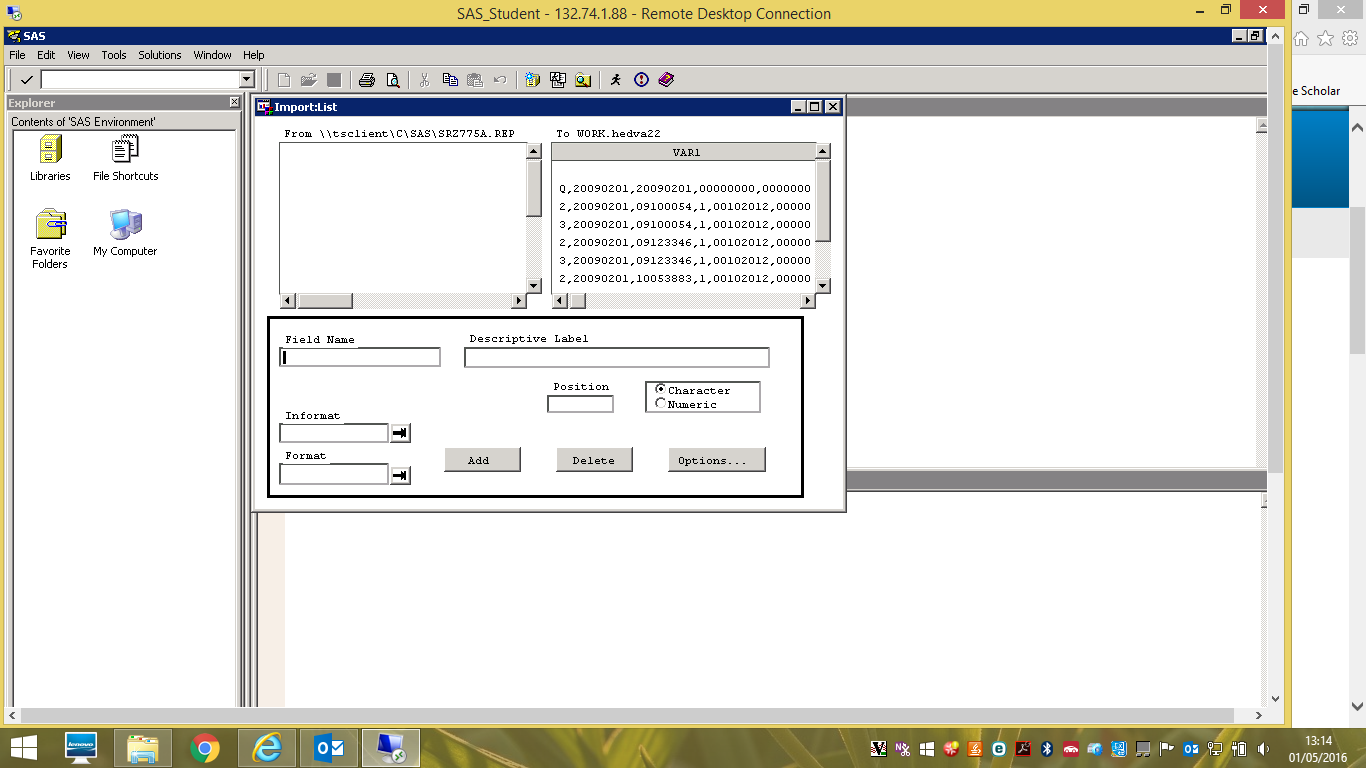
Task: Click the Cut icon on the toolbar
Action: [424, 80]
